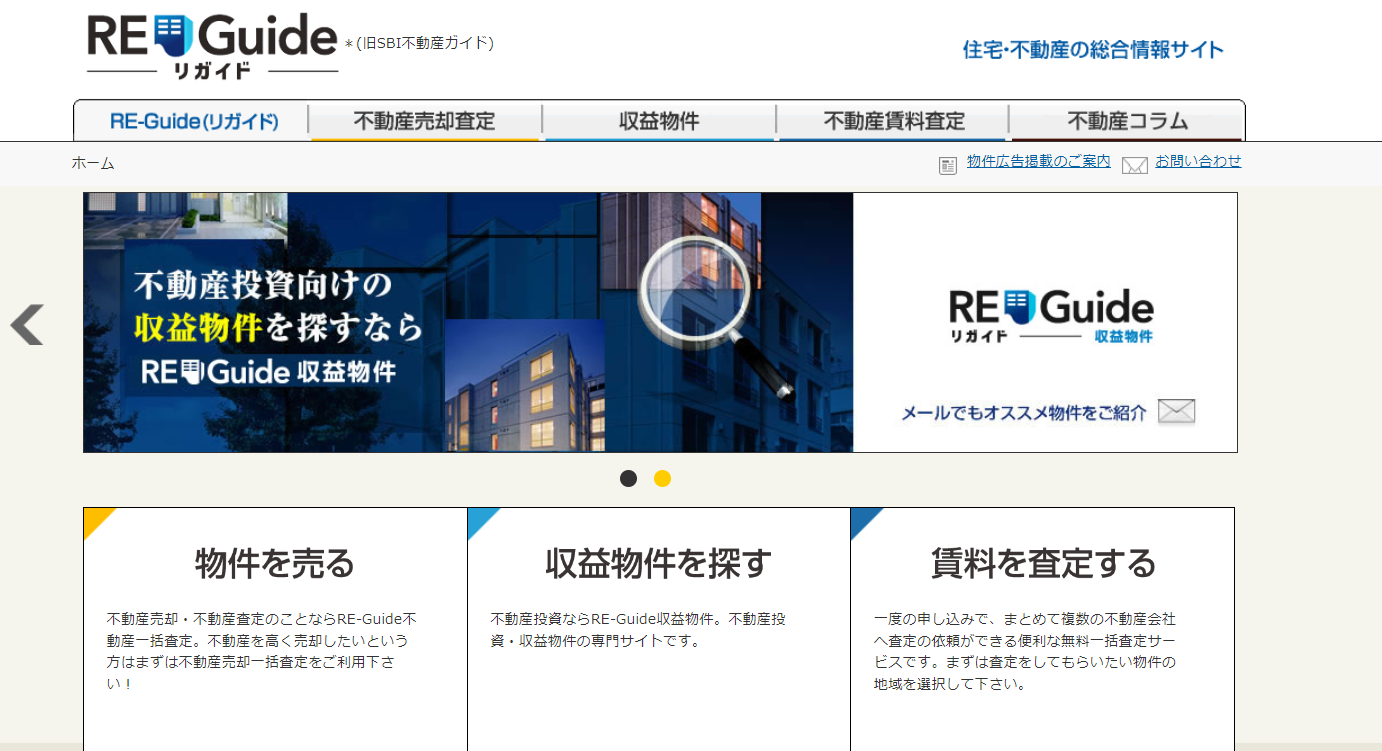
Task: Click the envelope icon beside お問い合わせ
Action: pyautogui.click(x=1134, y=166)
